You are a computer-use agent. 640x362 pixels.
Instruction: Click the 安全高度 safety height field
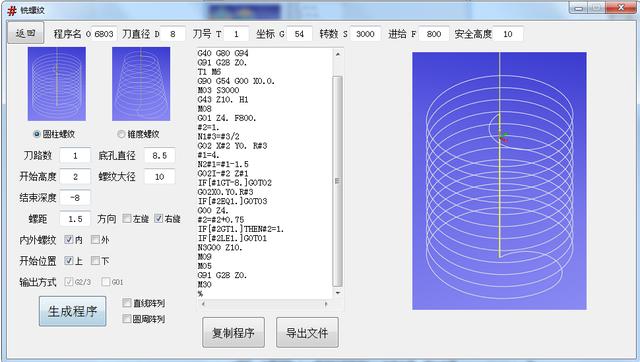pyautogui.click(x=508, y=34)
